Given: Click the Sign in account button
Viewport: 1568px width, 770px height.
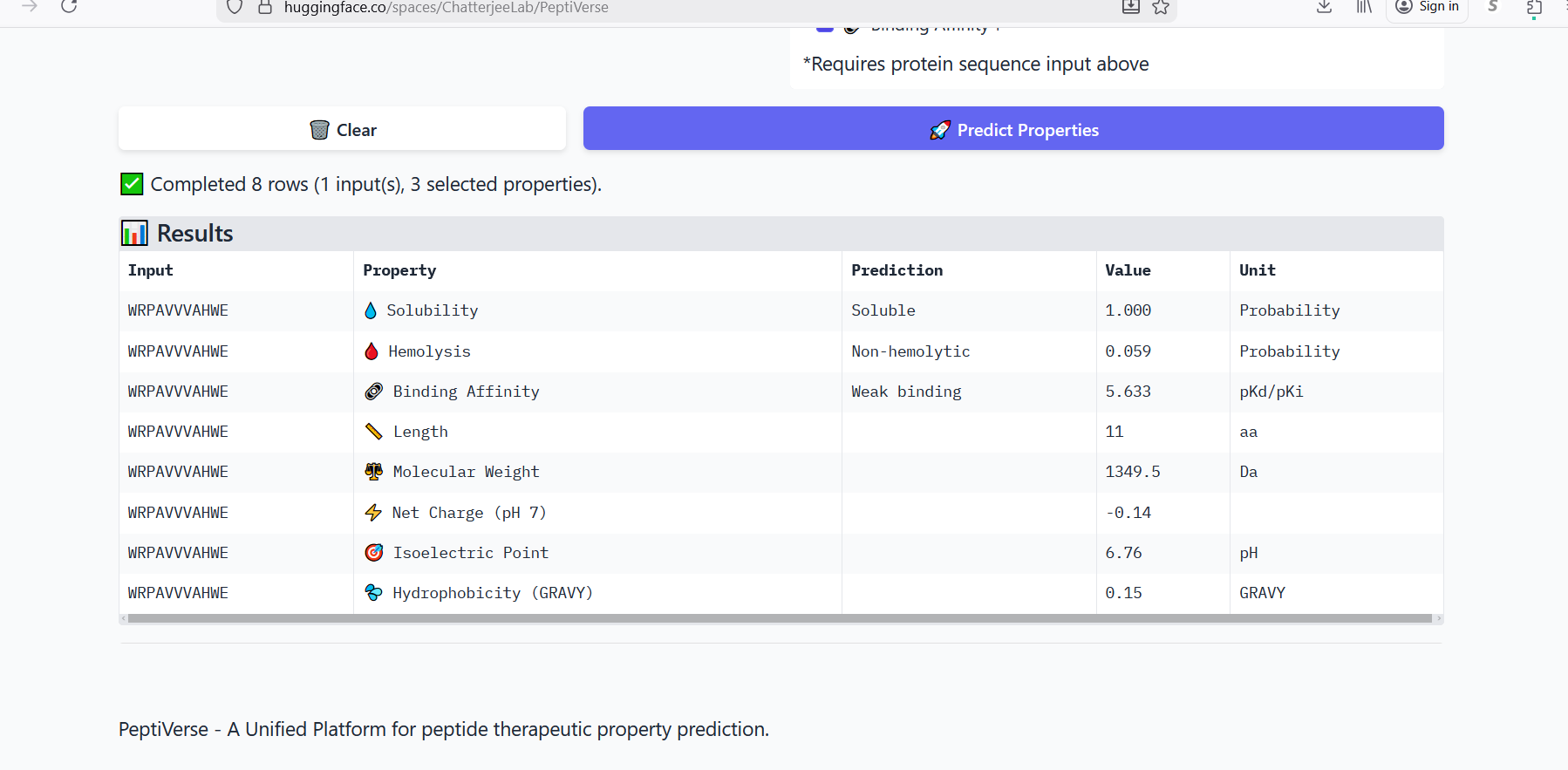Looking at the screenshot, I should [1428, 7].
